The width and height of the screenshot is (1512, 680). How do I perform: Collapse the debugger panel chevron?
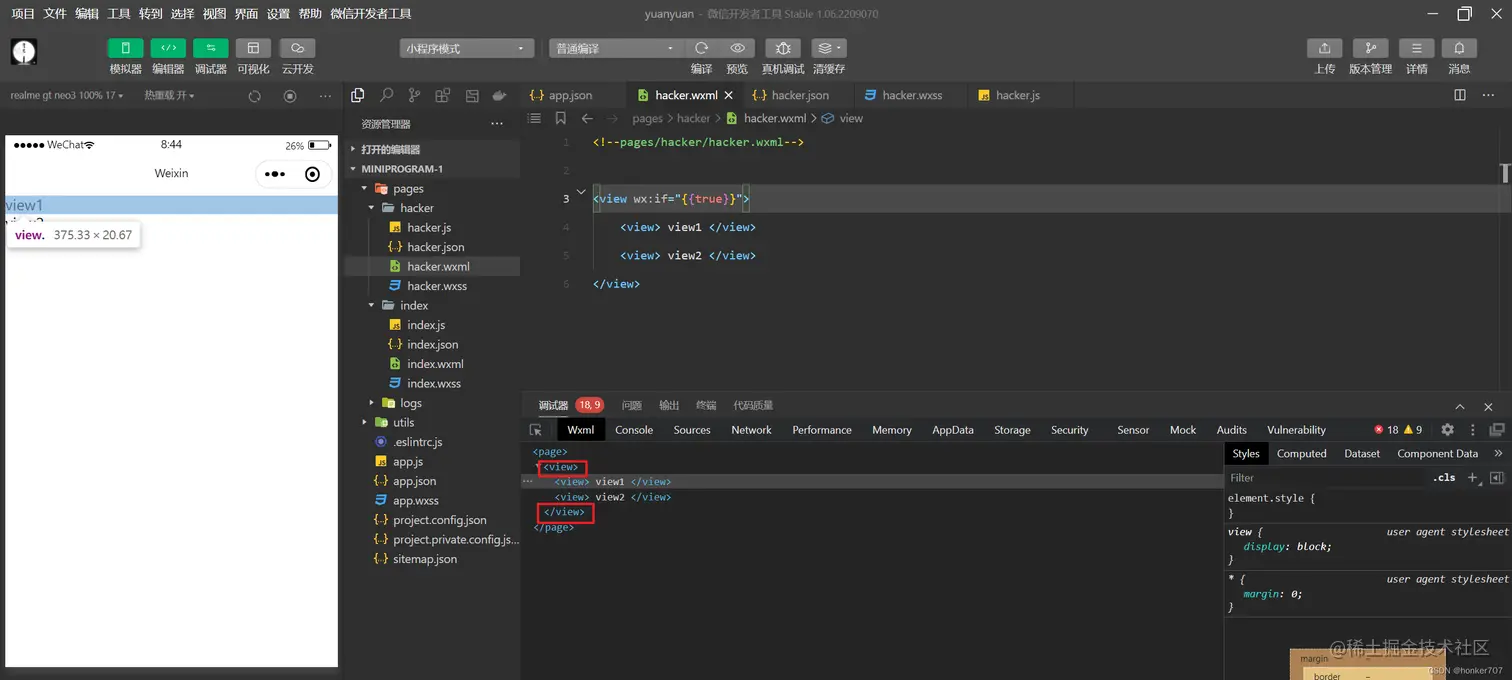coord(1460,407)
